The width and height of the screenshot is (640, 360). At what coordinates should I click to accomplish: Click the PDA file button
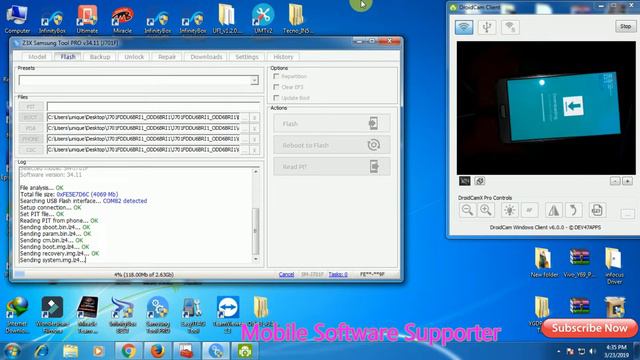coord(31,128)
